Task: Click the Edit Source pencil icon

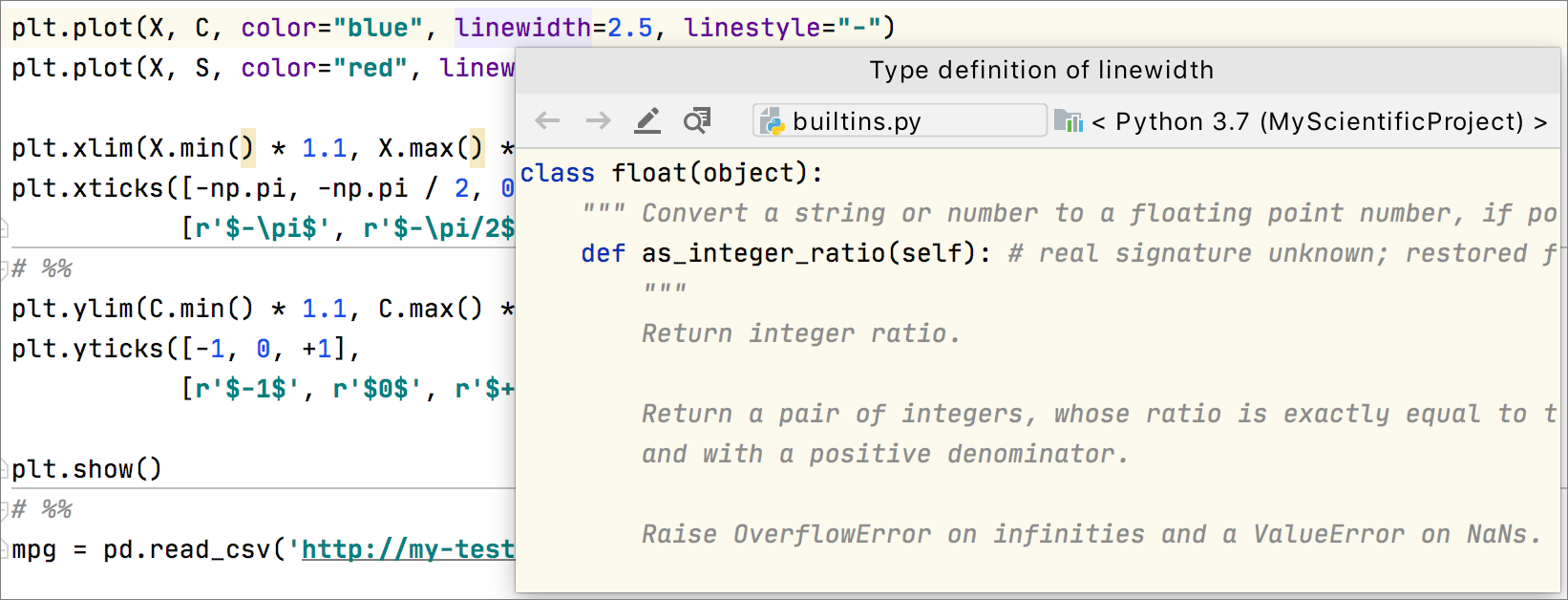Action: click(647, 120)
